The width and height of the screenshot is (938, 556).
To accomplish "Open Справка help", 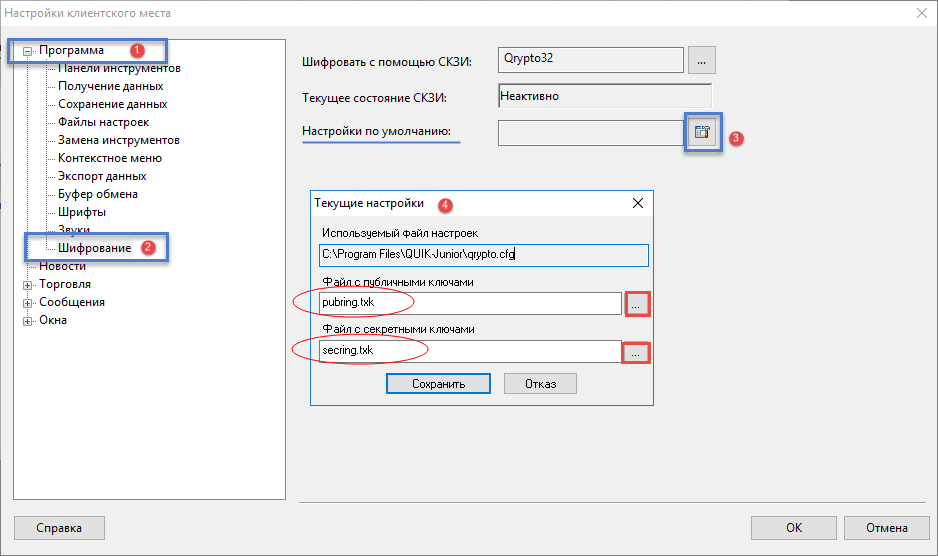I will coord(59,528).
